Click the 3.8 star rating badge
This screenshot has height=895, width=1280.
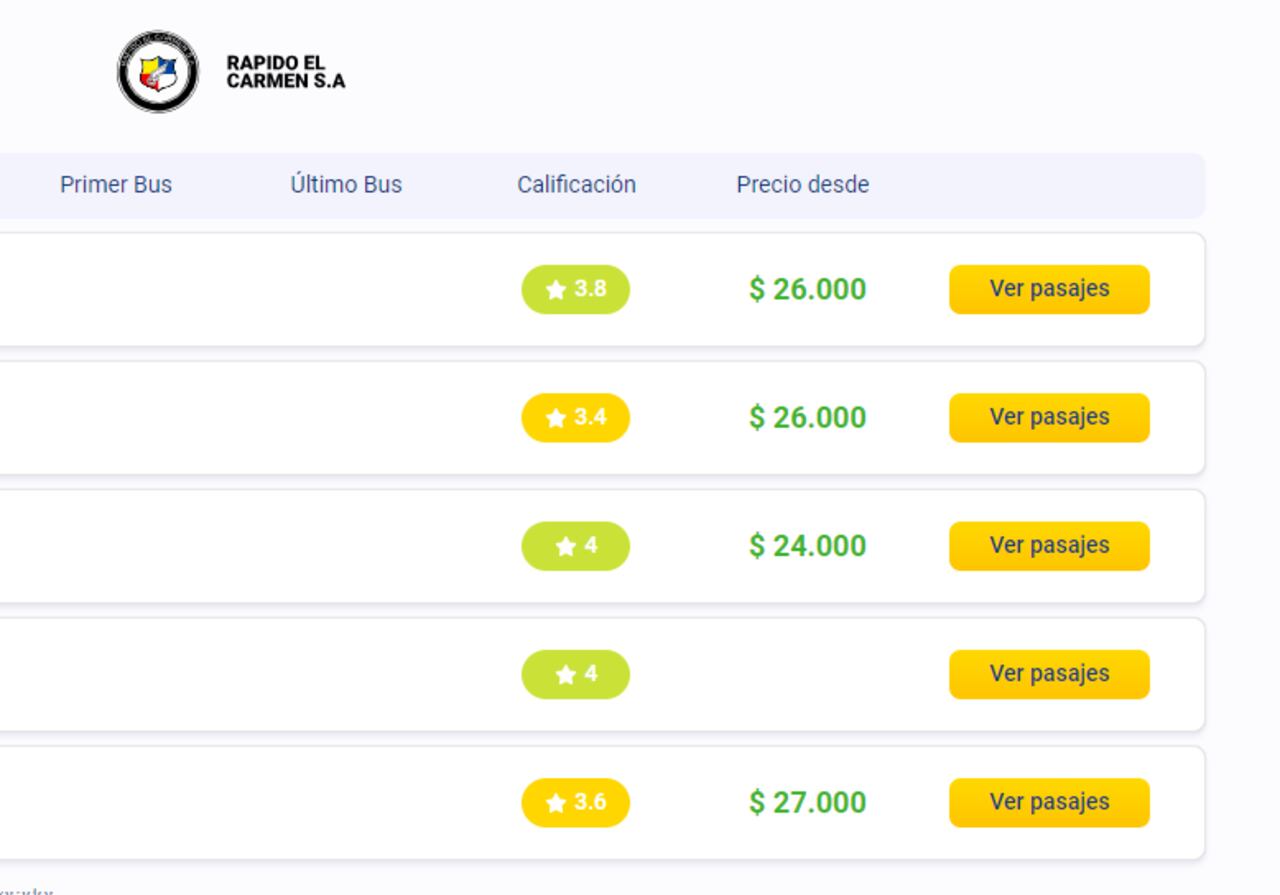coord(575,289)
